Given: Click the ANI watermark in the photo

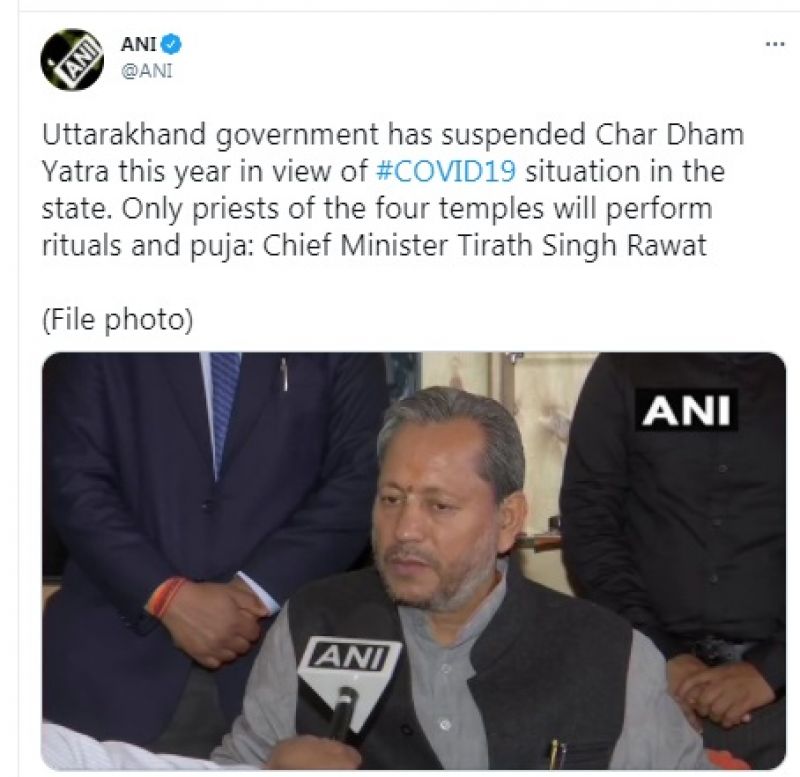Looking at the screenshot, I should point(686,410).
